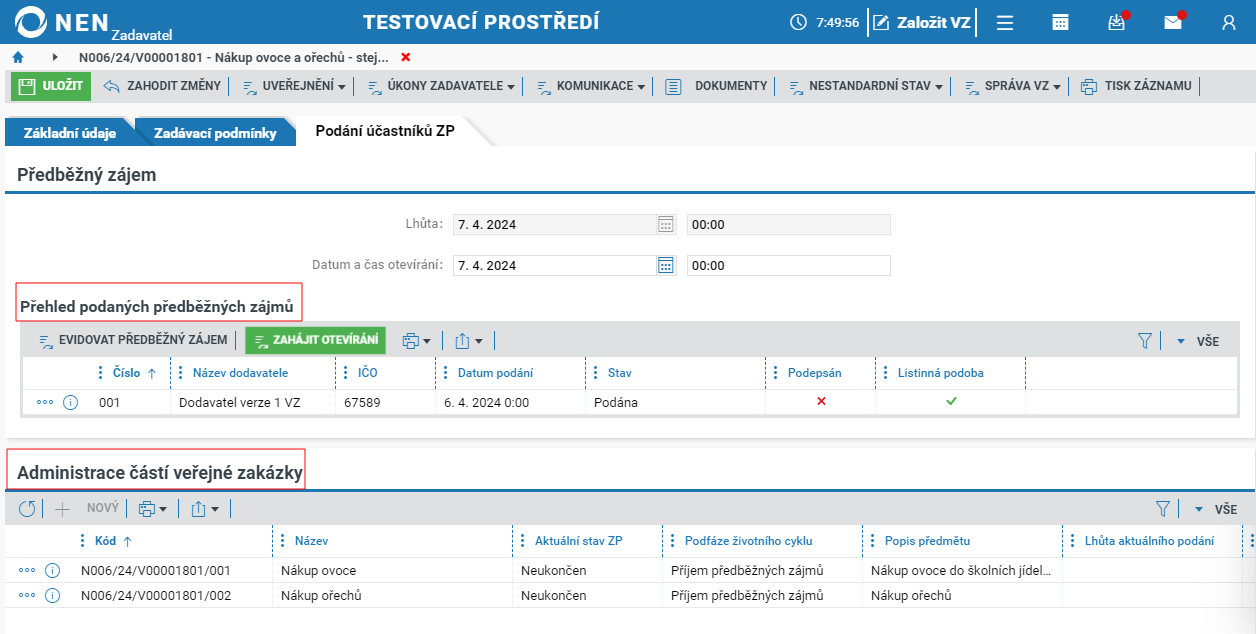Open export dropdown in předběžných zájmů toolbar
This screenshot has width=1256, height=634.
point(469,341)
